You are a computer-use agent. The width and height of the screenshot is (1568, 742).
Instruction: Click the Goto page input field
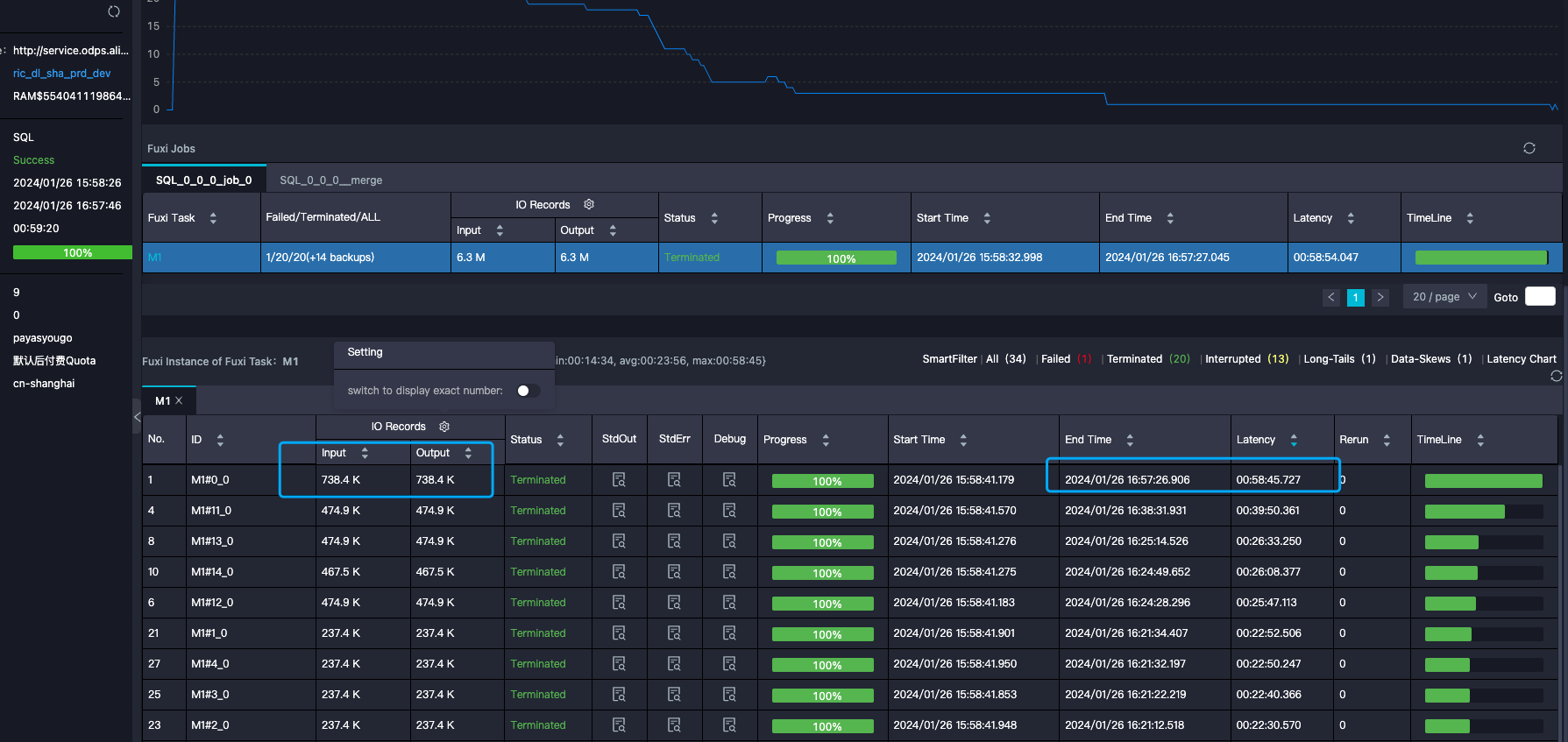click(x=1540, y=296)
